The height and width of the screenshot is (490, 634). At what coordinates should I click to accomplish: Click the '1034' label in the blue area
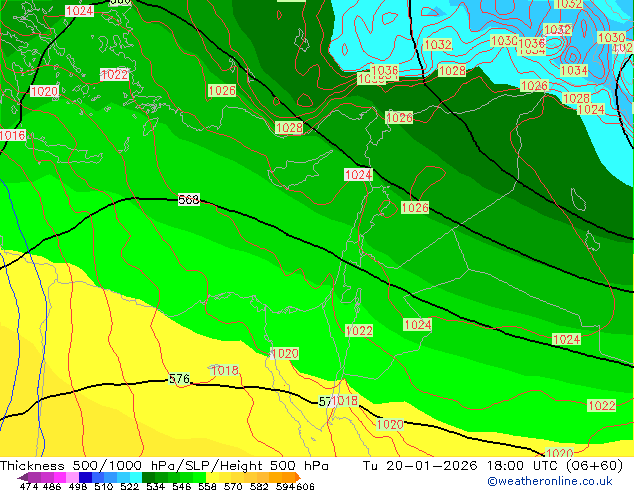coord(574,70)
